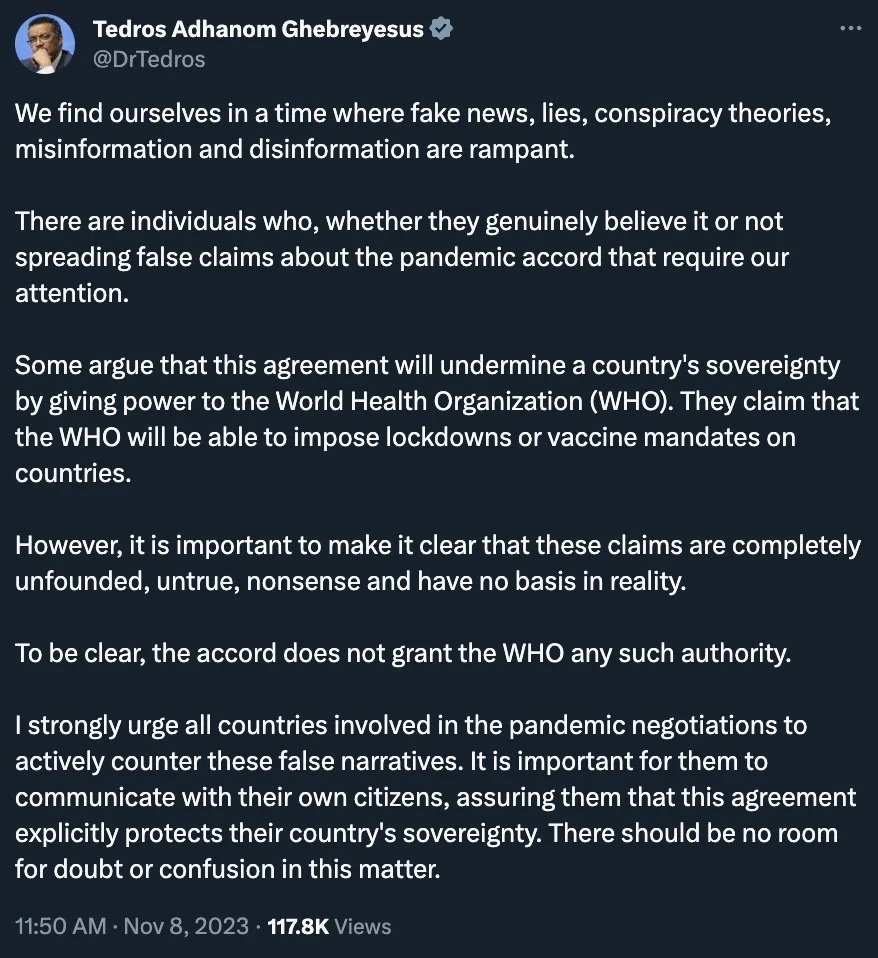Image resolution: width=878 pixels, height=958 pixels.
Task: Click the paragraph starting 'I strongly urge'
Action: 436,797
